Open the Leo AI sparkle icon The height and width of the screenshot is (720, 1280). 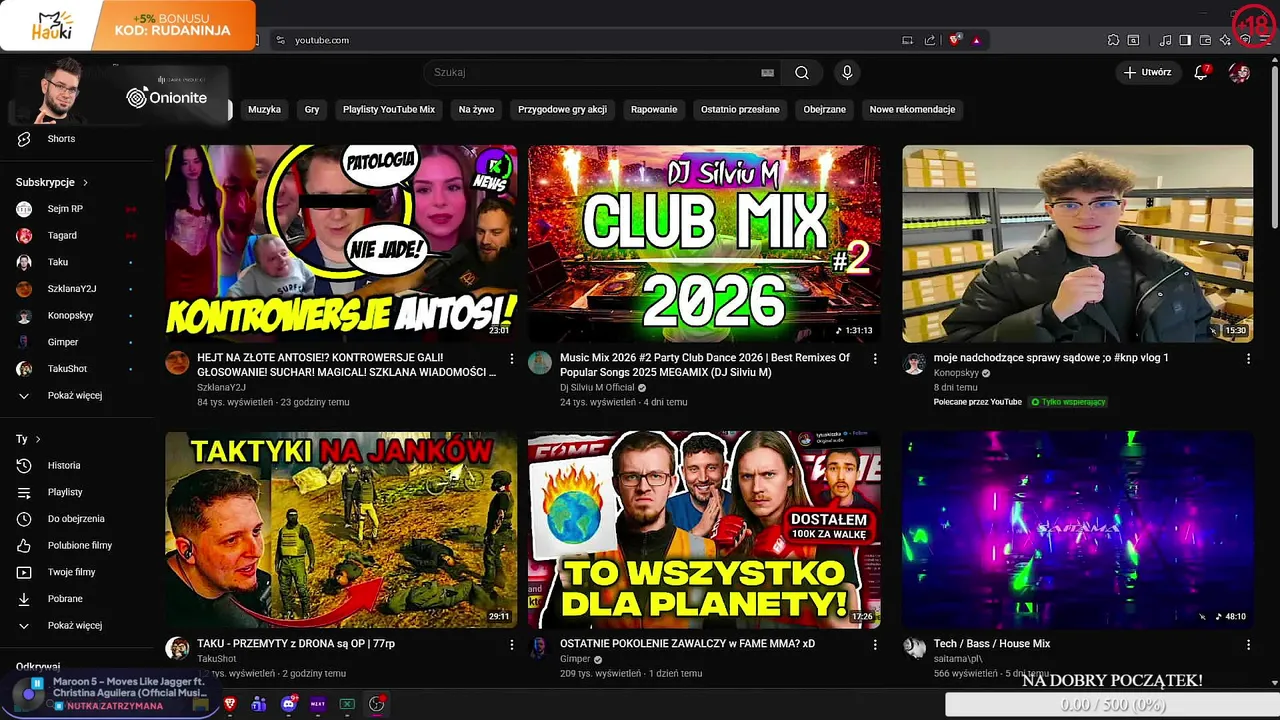point(1225,40)
